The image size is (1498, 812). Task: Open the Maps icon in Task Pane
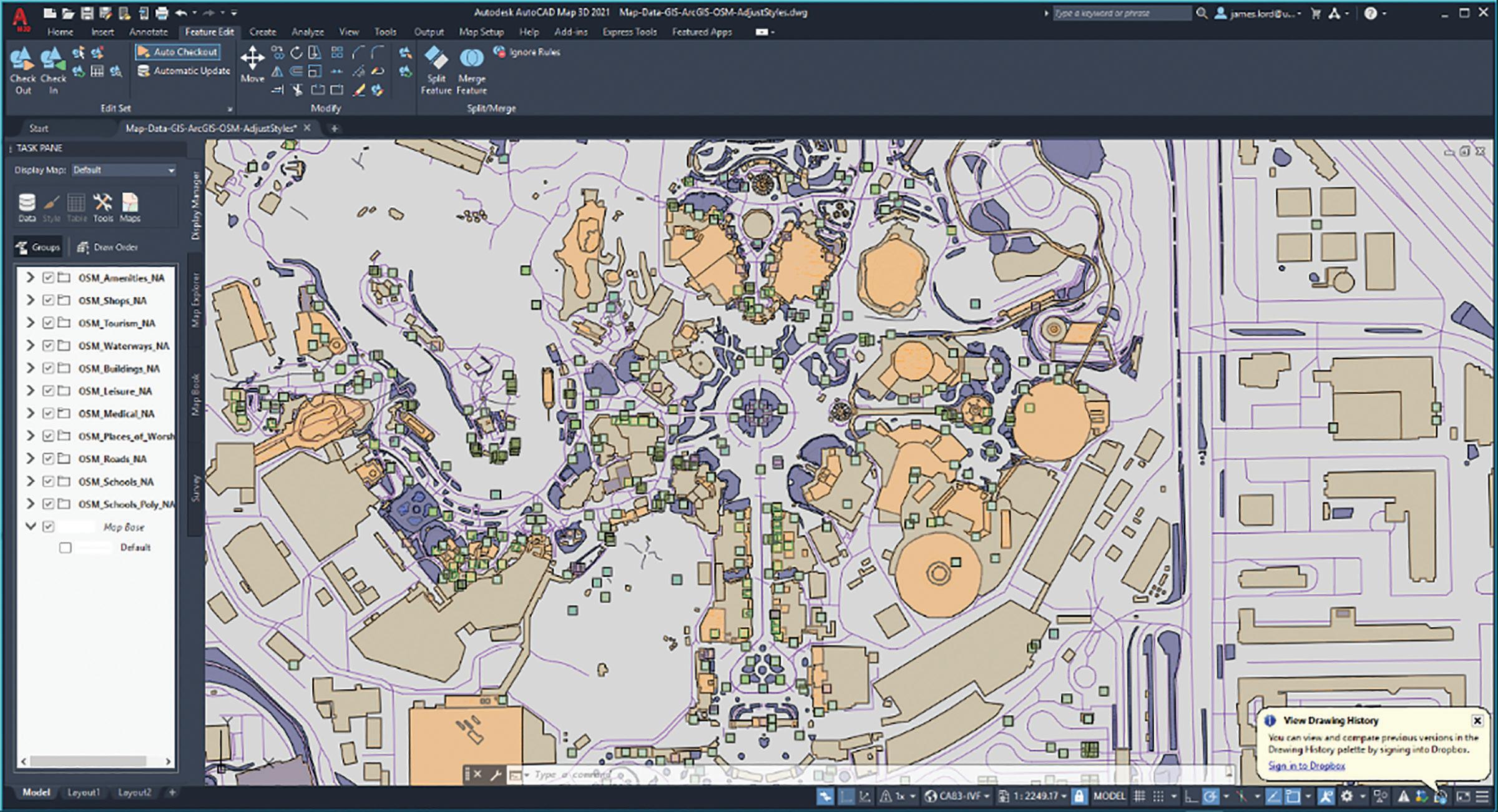click(x=130, y=208)
